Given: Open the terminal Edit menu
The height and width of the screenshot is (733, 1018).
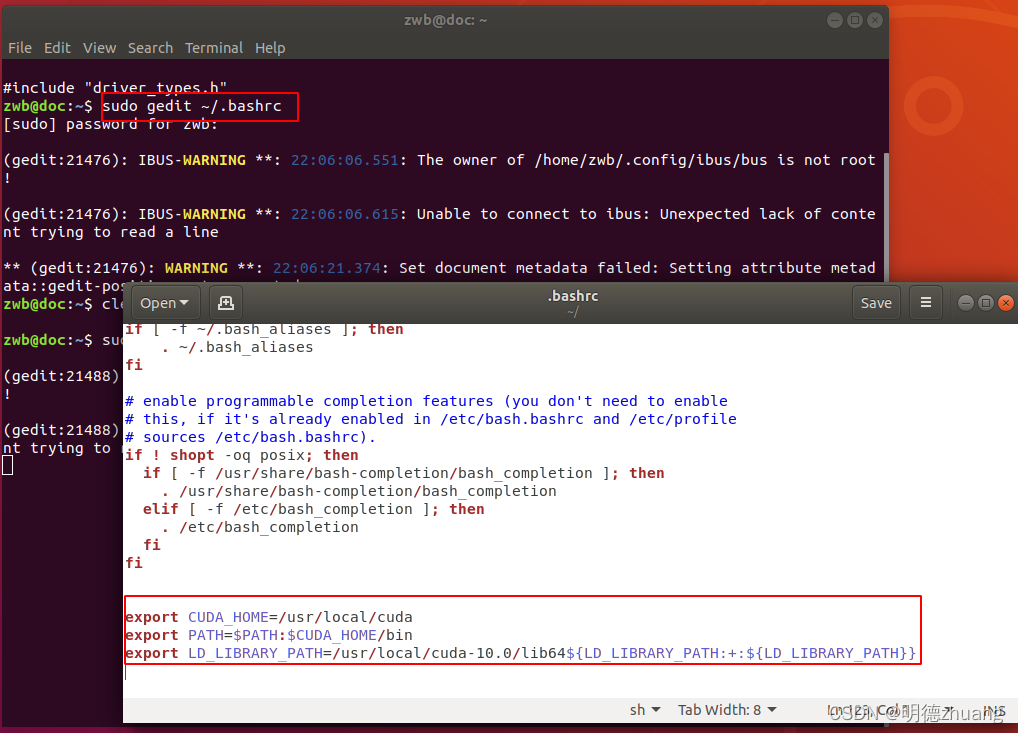Looking at the screenshot, I should 57,48.
